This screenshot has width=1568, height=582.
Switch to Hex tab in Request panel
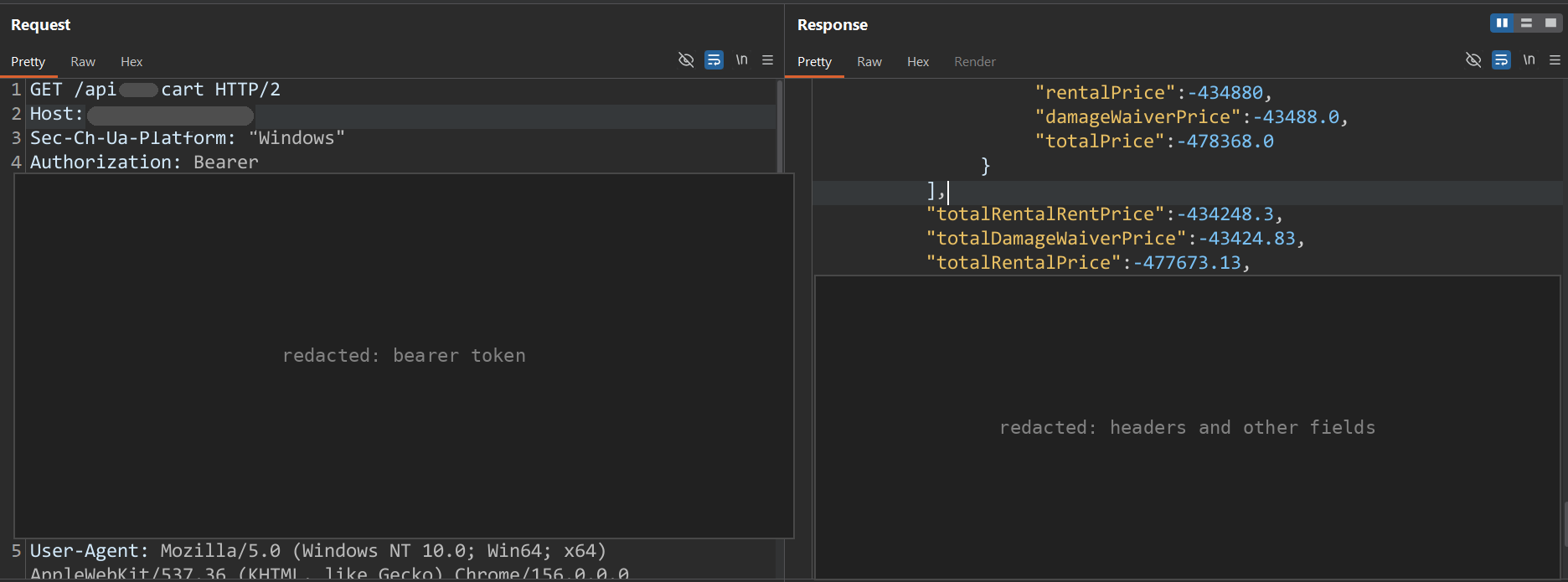pyautogui.click(x=132, y=62)
